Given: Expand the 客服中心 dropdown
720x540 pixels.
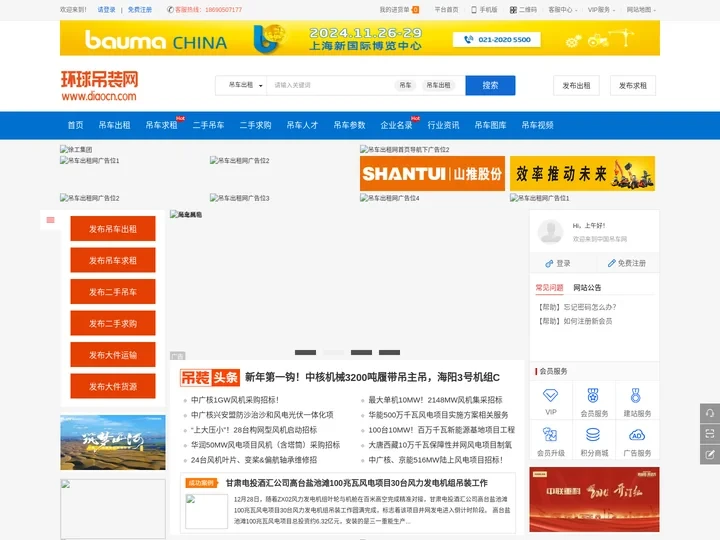Looking at the screenshot, I should pyautogui.click(x=562, y=10).
